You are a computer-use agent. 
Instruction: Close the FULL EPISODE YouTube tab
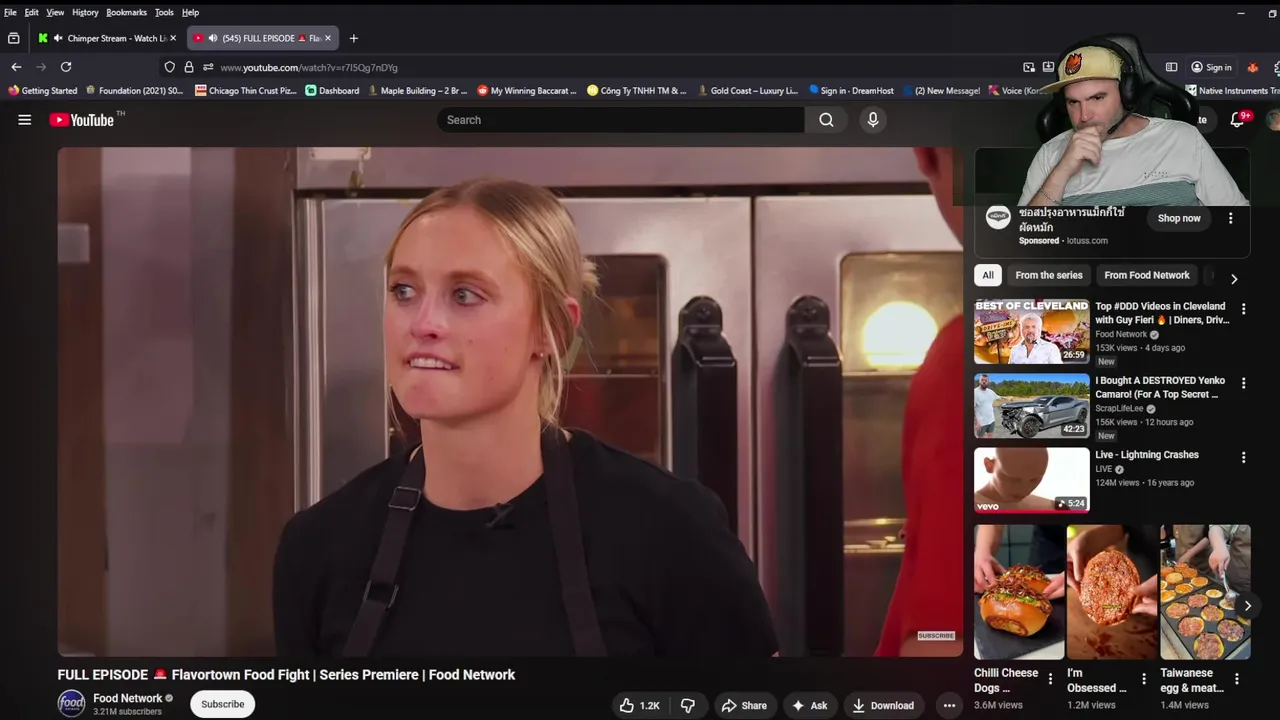327,38
